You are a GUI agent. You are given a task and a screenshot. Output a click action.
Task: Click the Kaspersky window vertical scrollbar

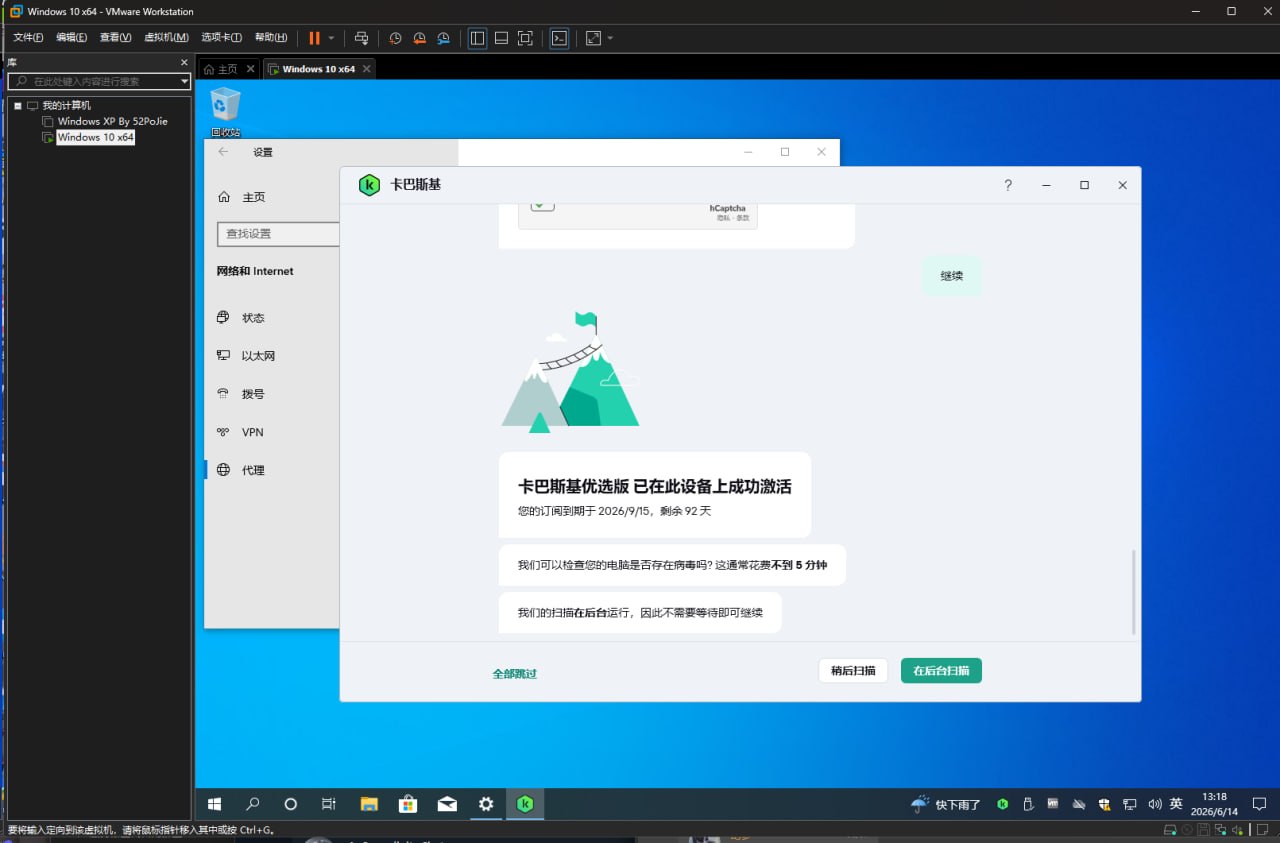coord(1133,590)
